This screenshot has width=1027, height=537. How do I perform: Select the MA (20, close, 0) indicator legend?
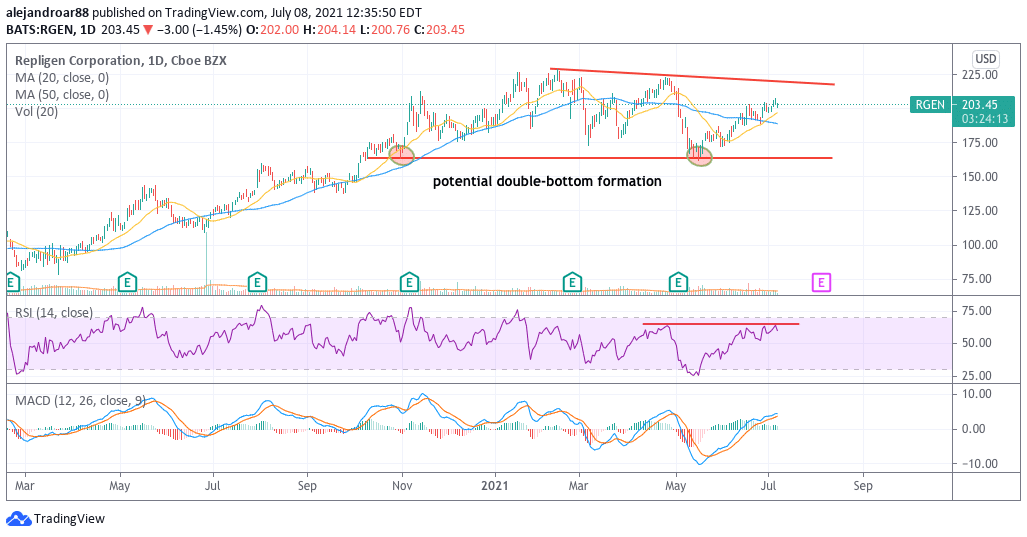coord(62,77)
